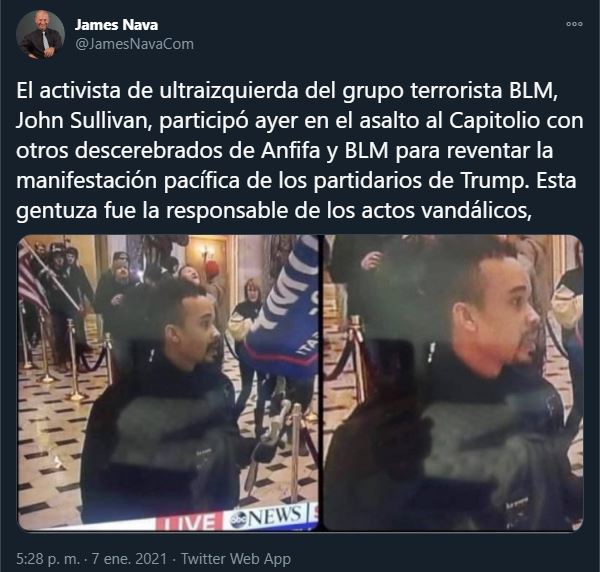Open James Nava's profile avatar
Screen dimensions: 600x572
pos(40,34)
